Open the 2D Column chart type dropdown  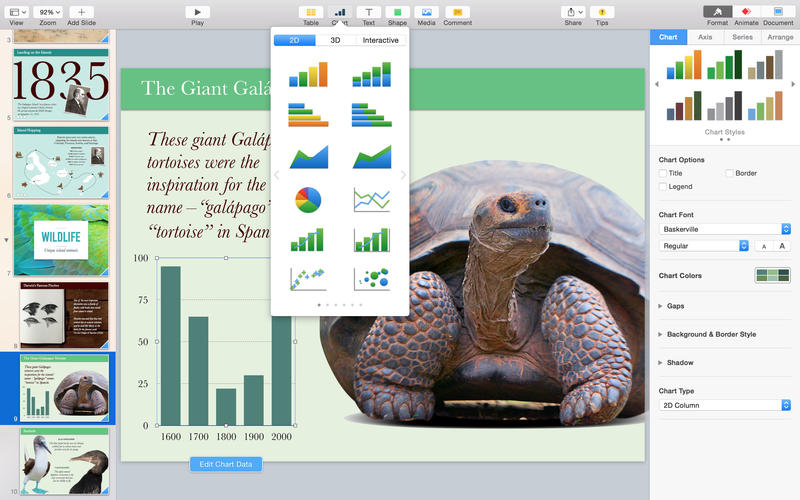coord(724,405)
